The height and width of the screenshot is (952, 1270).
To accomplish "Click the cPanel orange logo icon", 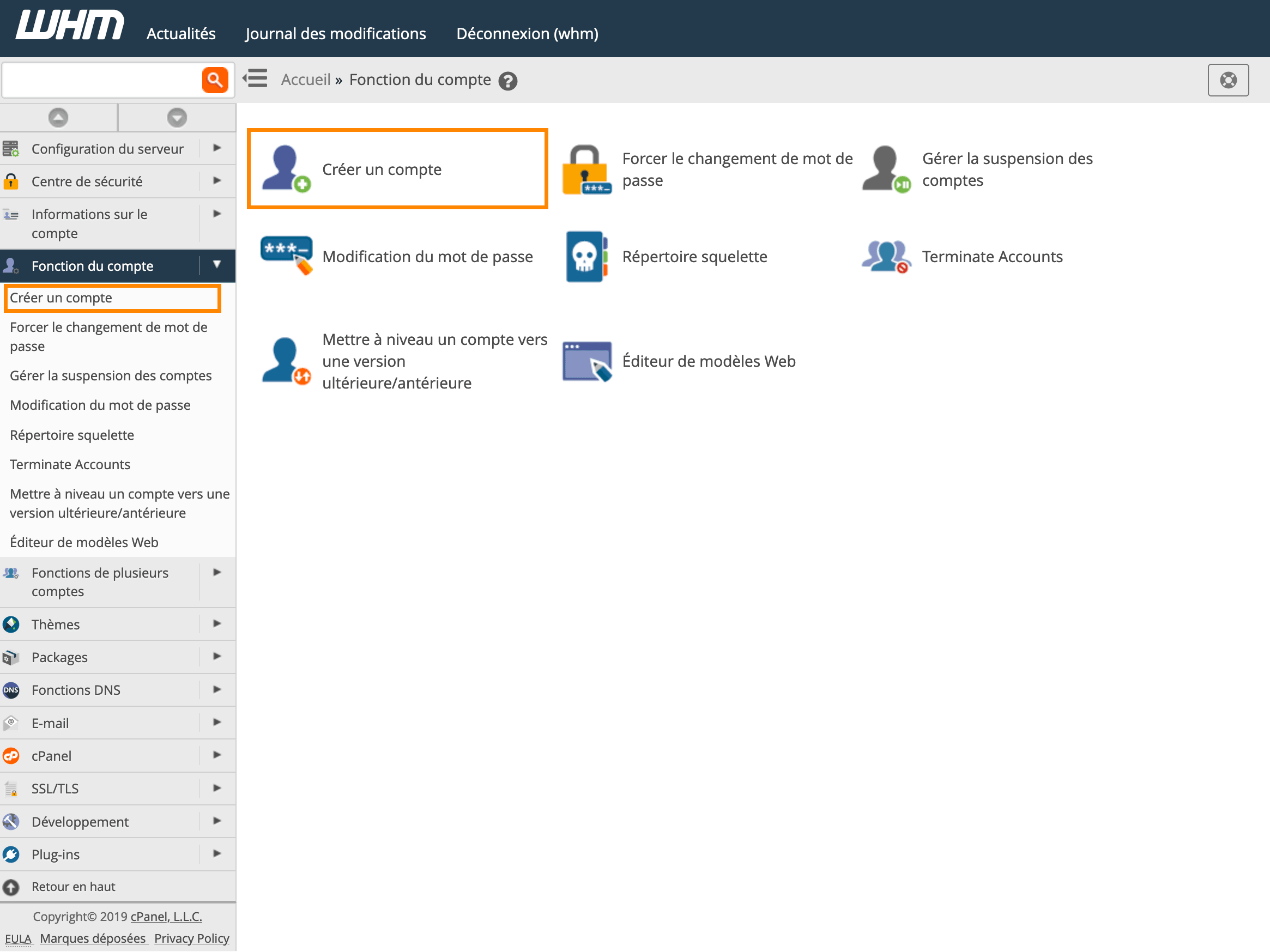I will click(x=11, y=756).
